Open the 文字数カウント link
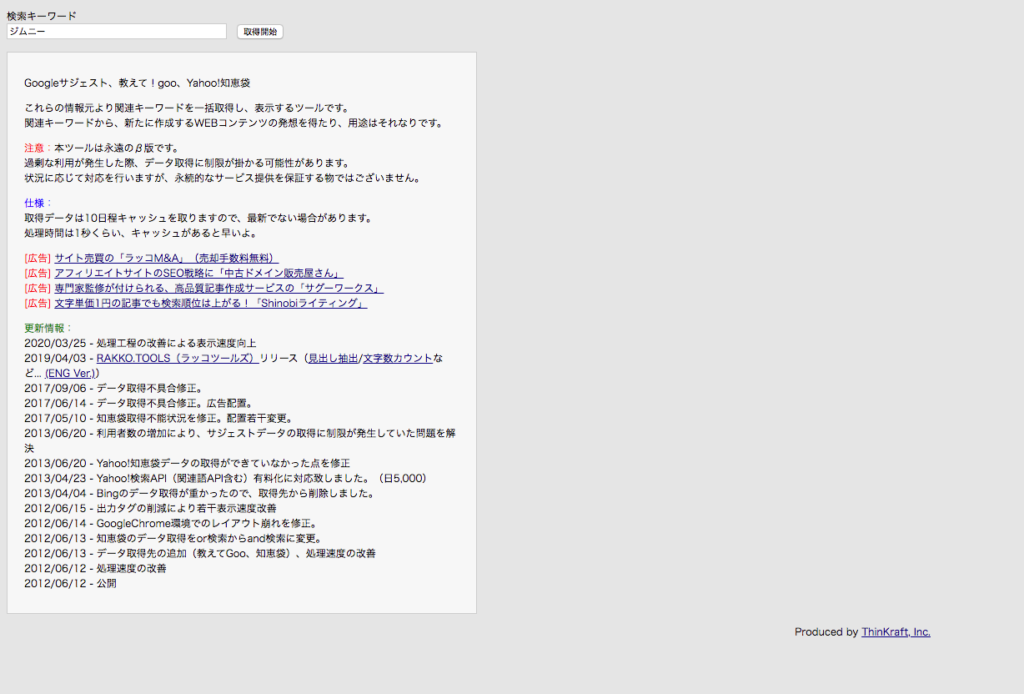Viewport: 1024px width, 694px height. click(x=397, y=358)
